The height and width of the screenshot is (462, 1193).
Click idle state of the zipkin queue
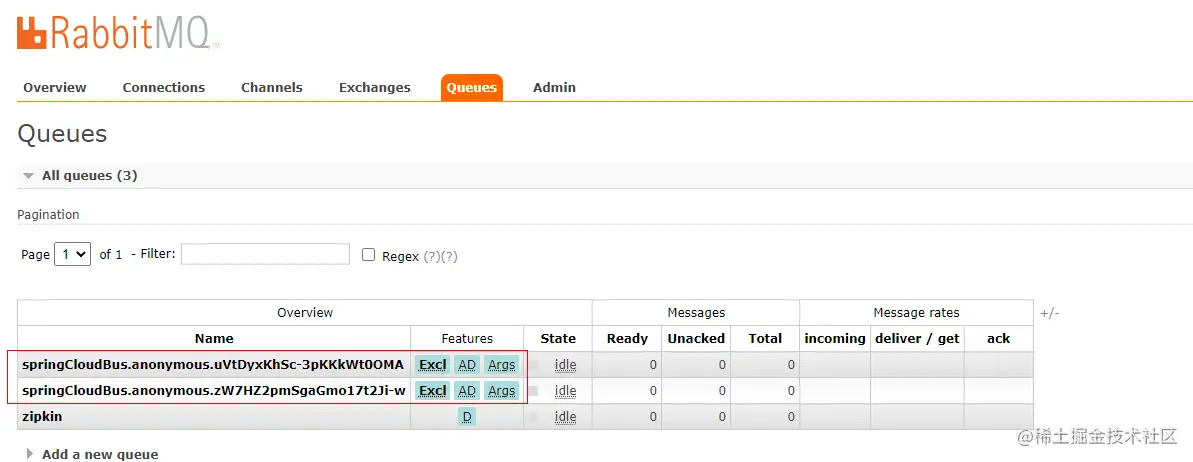565,417
